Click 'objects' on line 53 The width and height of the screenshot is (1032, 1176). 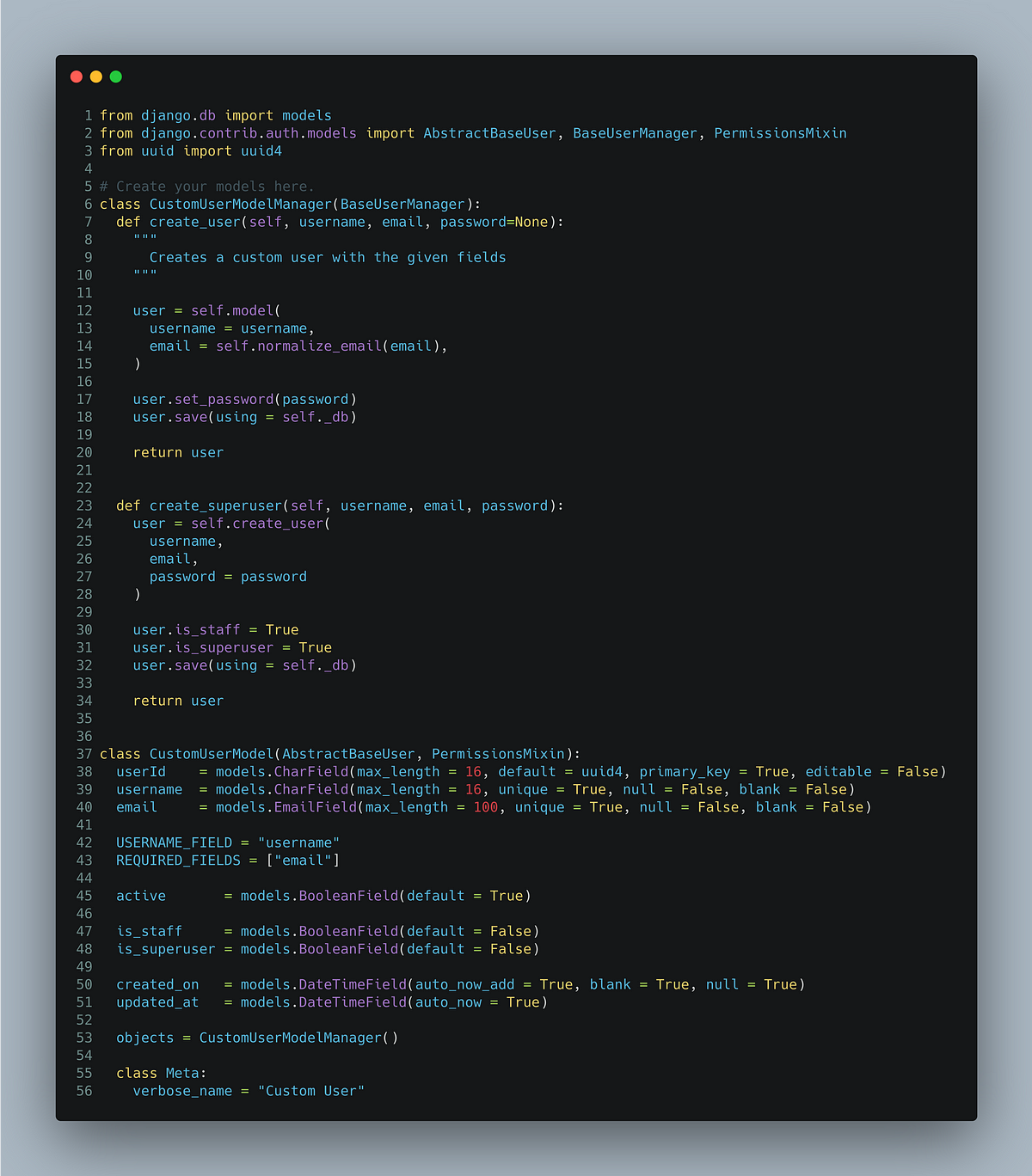click(145, 1038)
